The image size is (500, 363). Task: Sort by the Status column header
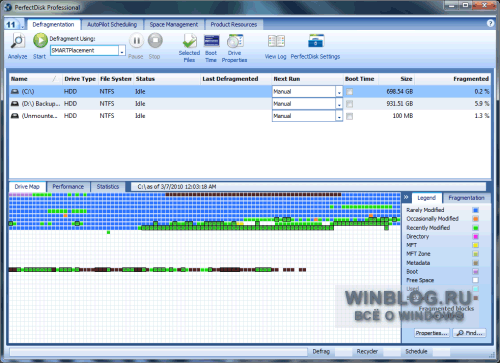[x=167, y=79]
